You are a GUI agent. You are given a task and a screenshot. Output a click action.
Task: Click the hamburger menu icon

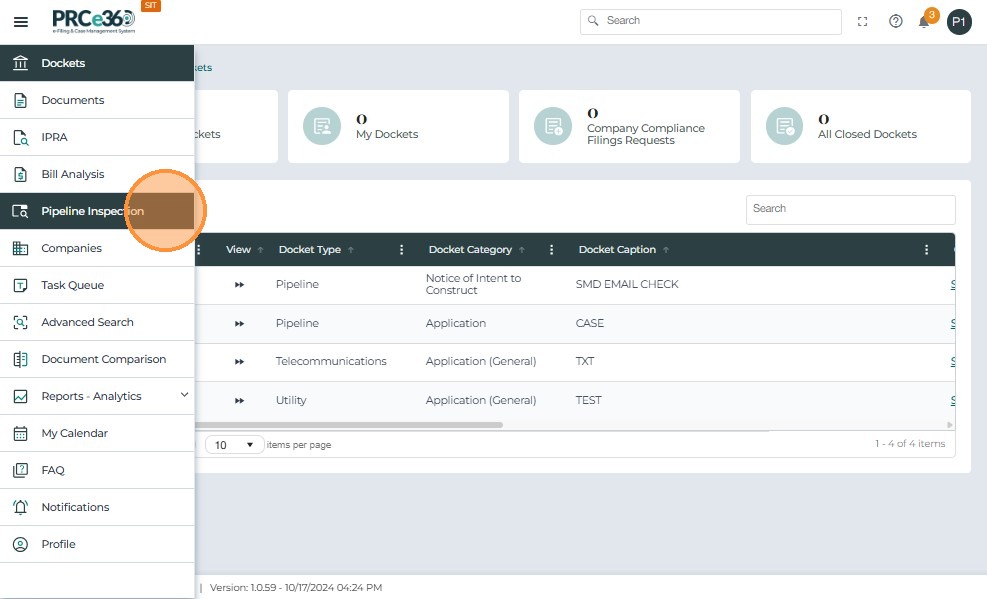click(x=21, y=21)
